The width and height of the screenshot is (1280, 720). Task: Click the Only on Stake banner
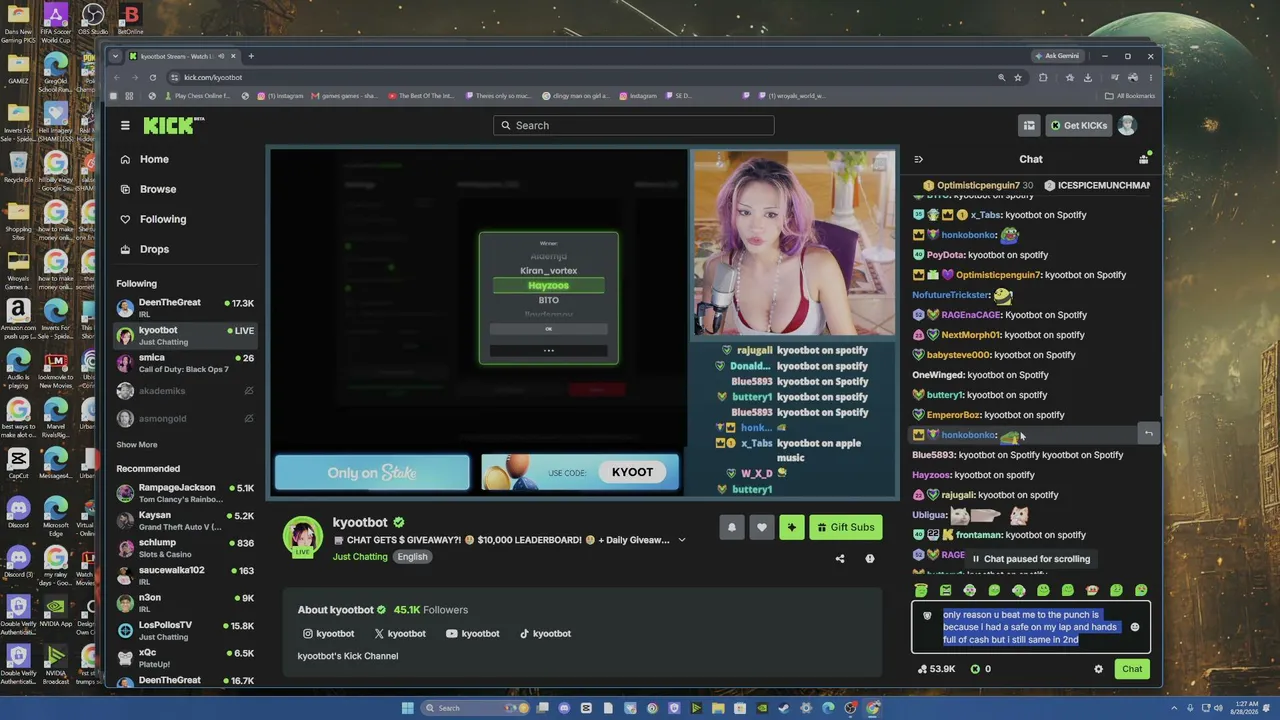[x=372, y=473]
